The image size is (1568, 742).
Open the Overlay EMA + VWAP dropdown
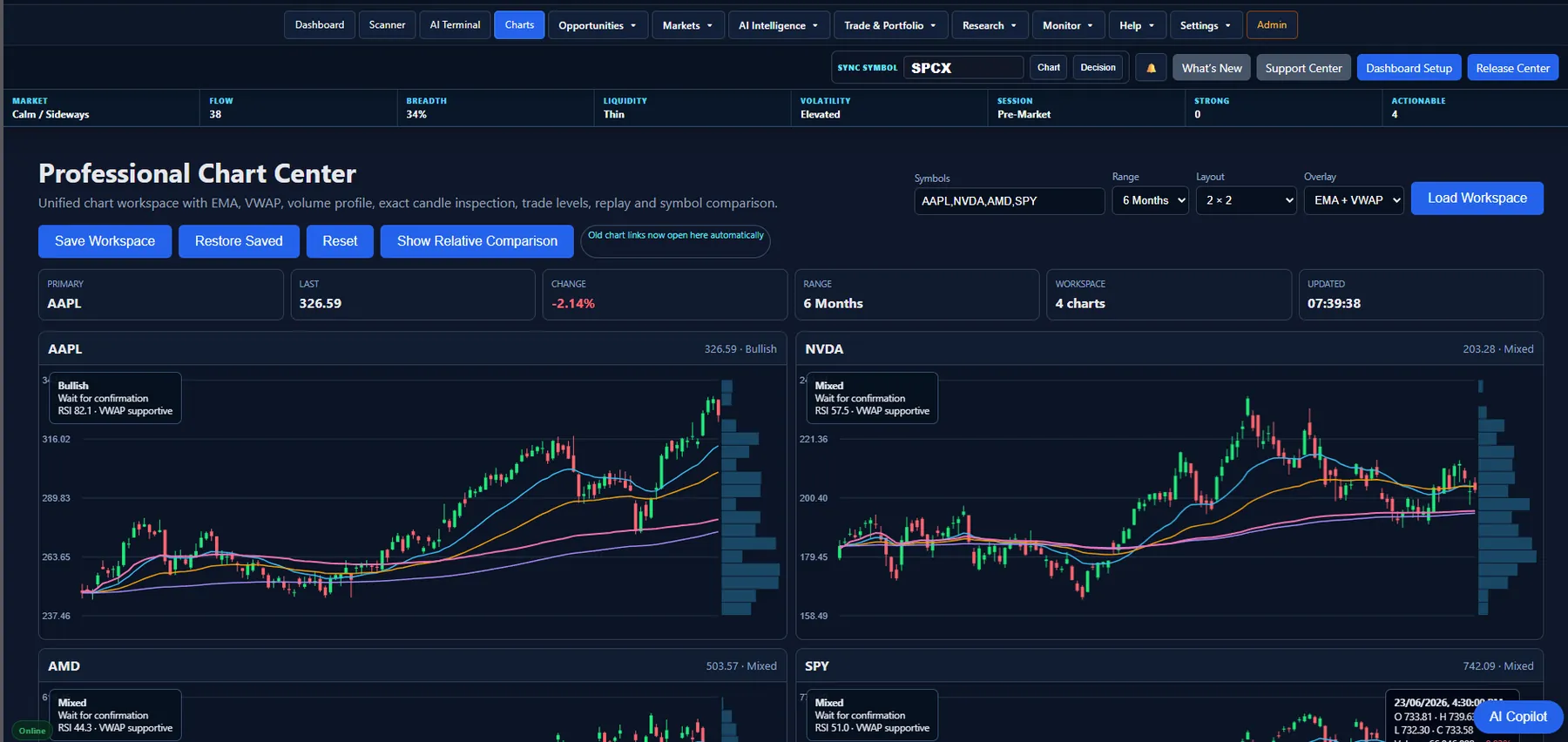tap(1354, 200)
